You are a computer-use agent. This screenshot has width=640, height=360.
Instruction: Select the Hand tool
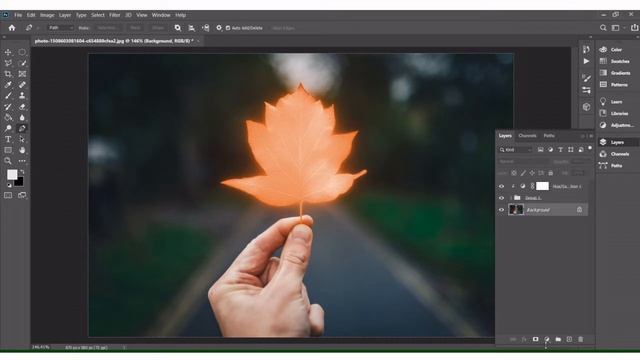22,150
